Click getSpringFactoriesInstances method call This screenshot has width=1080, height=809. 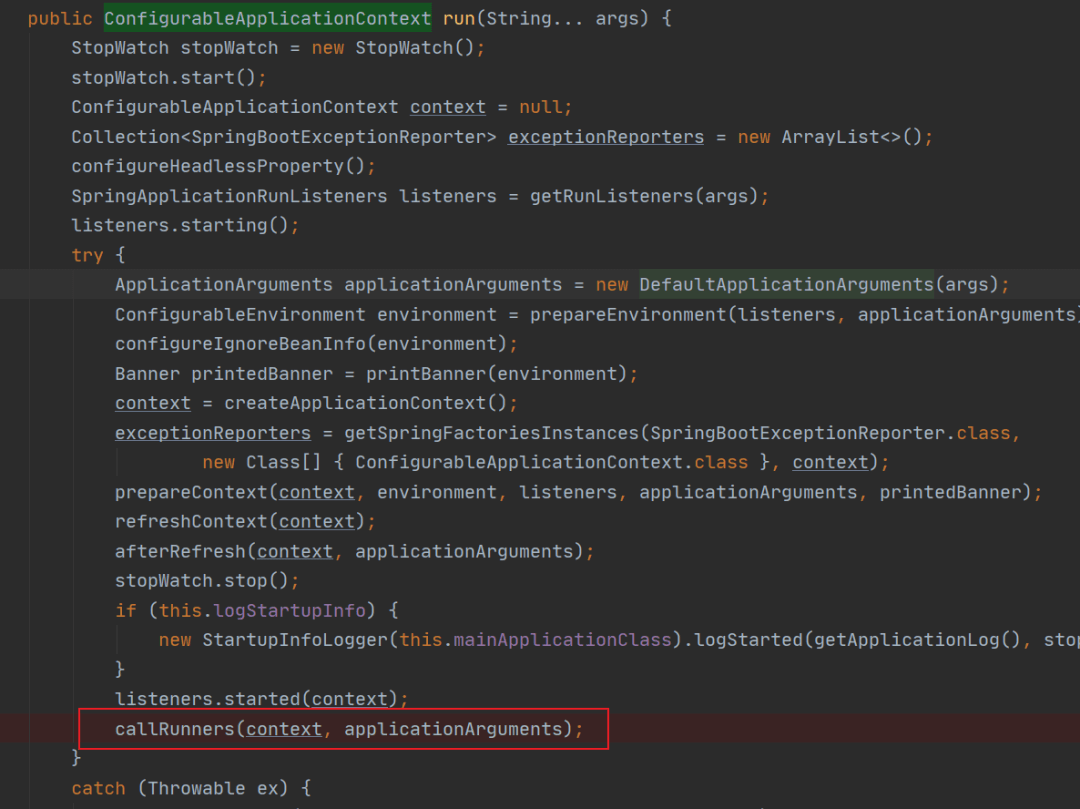click(492, 433)
